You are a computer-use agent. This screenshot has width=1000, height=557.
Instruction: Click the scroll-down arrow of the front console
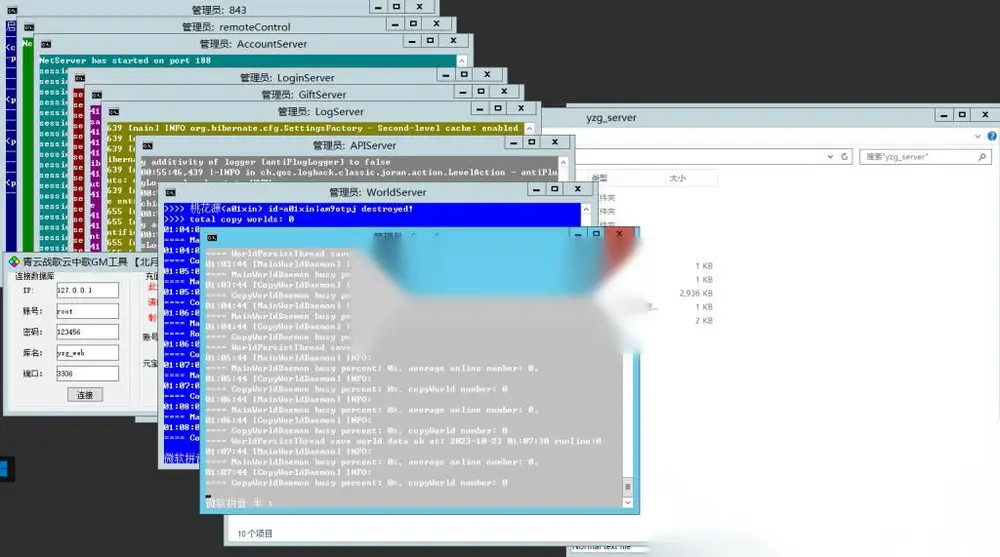[x=628, y=502]
